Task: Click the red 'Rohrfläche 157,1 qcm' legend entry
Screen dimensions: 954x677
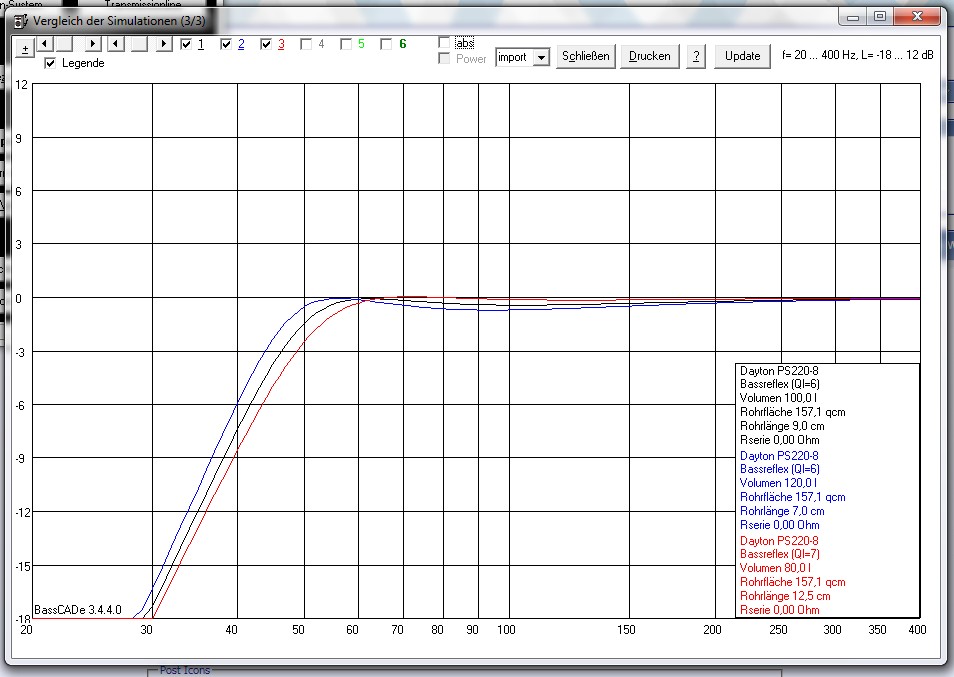Action: point(793,582)
